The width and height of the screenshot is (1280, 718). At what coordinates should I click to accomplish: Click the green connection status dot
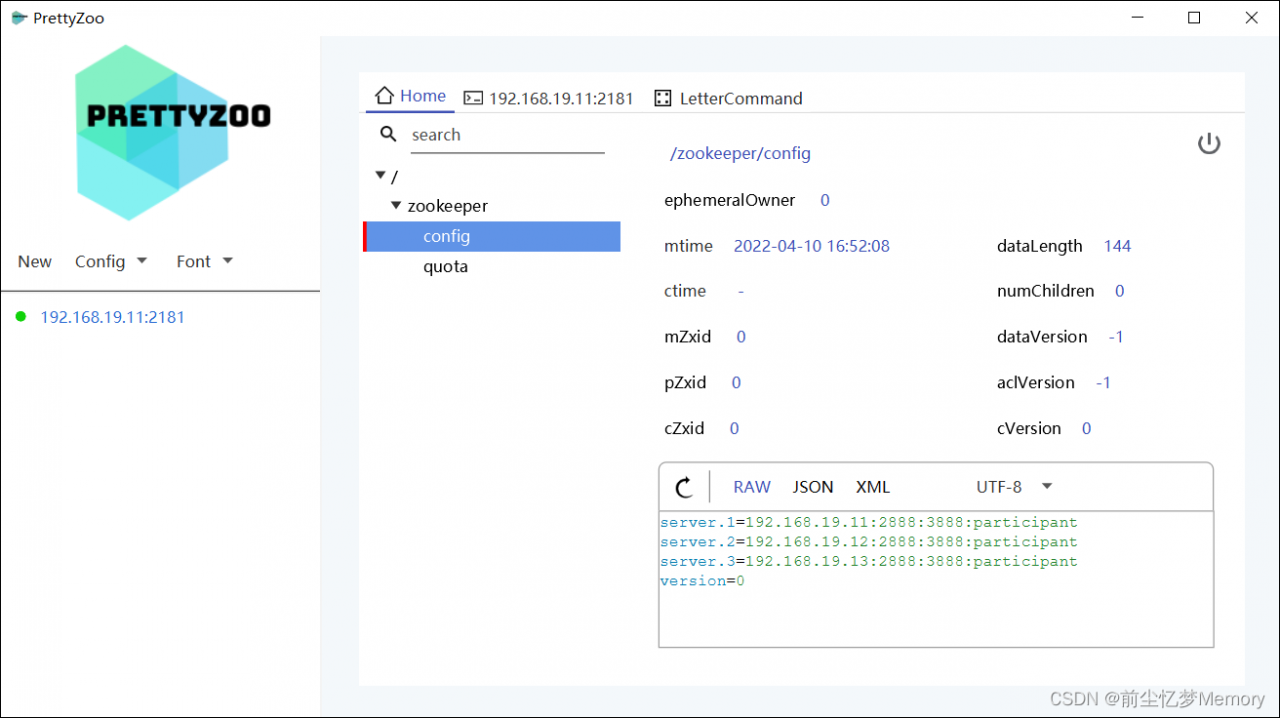point(20,316)
